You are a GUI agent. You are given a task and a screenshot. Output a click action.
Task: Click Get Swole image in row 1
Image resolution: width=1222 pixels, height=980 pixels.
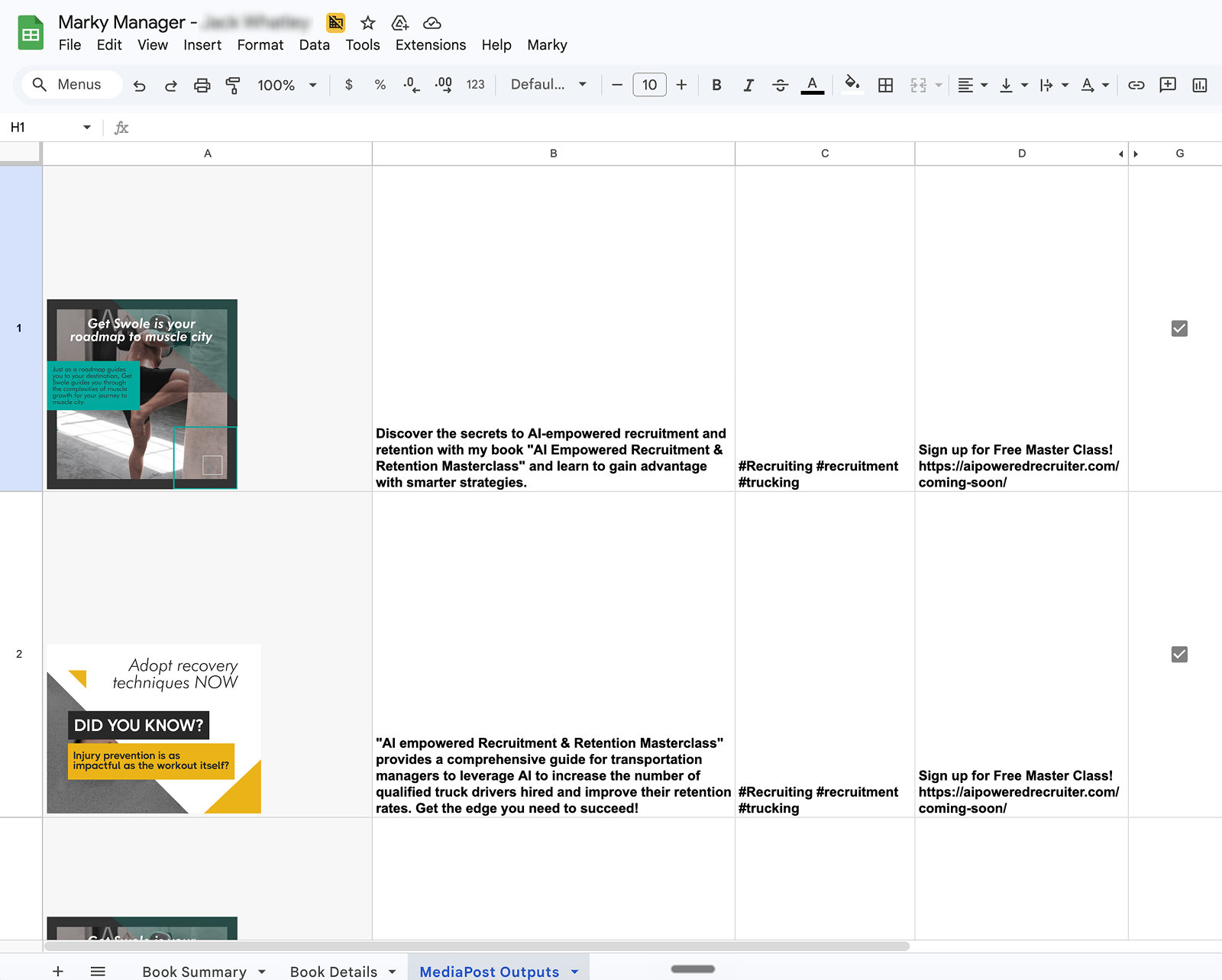tap(142, 394)
